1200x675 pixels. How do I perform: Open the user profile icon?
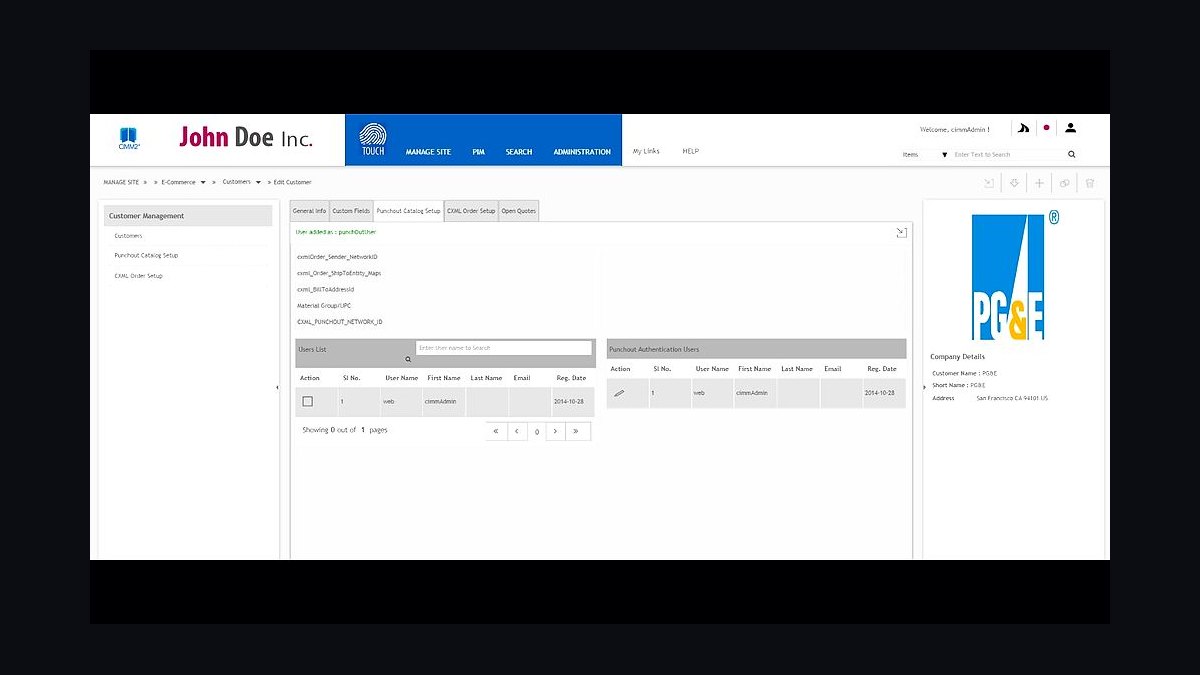[x=1070, y=128]
